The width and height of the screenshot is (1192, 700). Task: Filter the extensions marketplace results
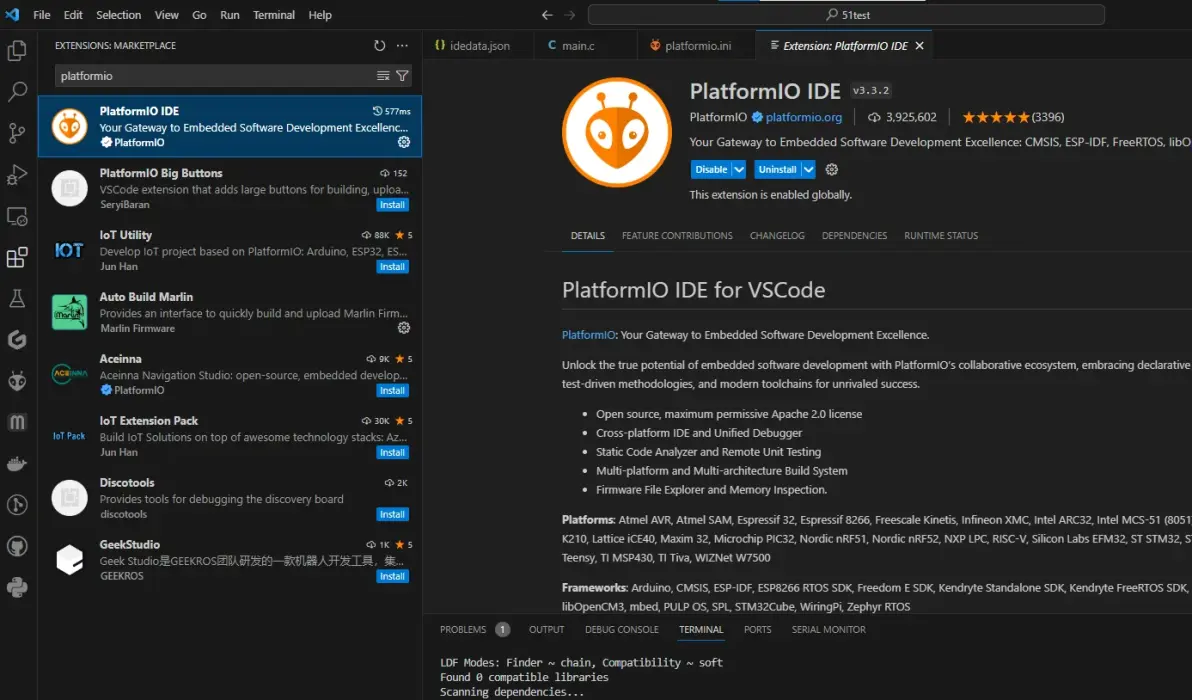(x=402, y=76)
